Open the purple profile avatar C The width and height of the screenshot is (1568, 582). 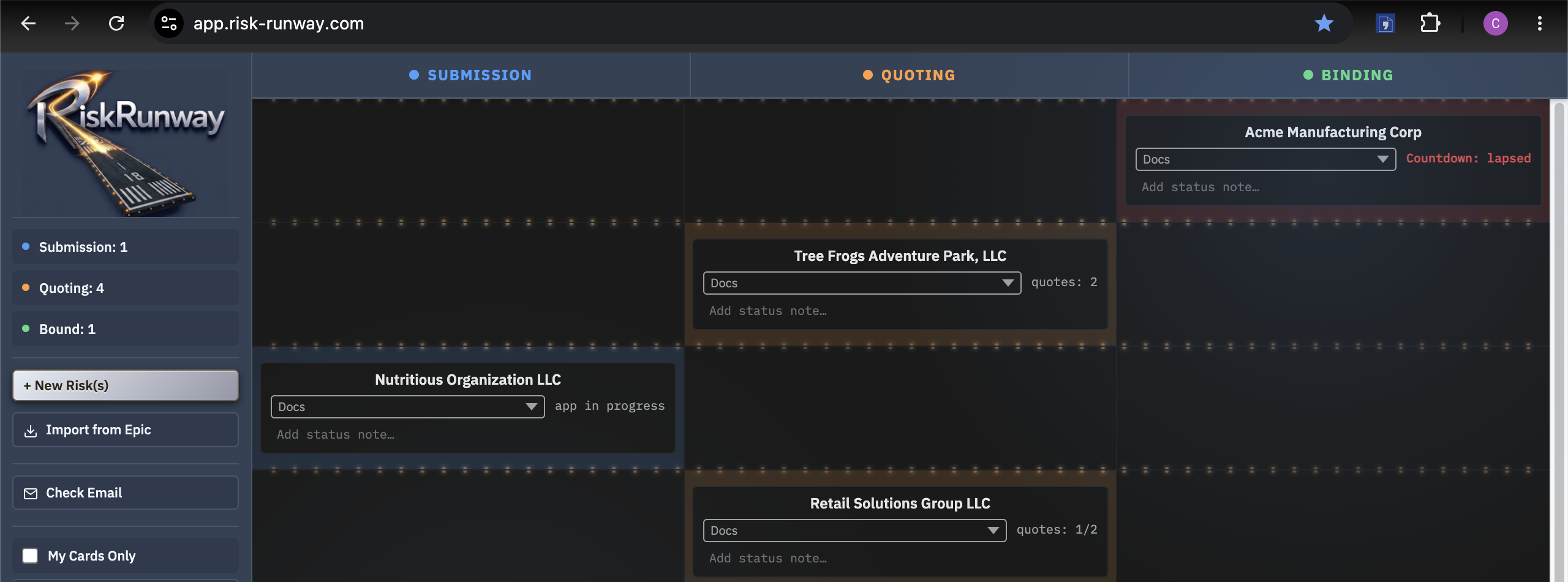tap(1495, 23)
